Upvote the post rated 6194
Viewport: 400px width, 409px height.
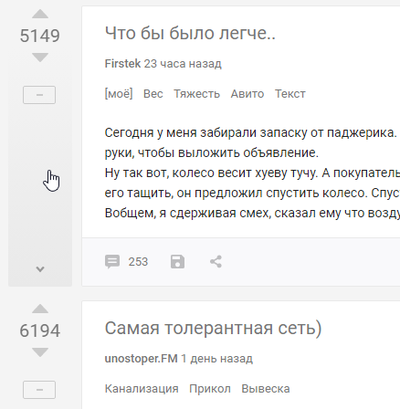[x=40, y=309]
